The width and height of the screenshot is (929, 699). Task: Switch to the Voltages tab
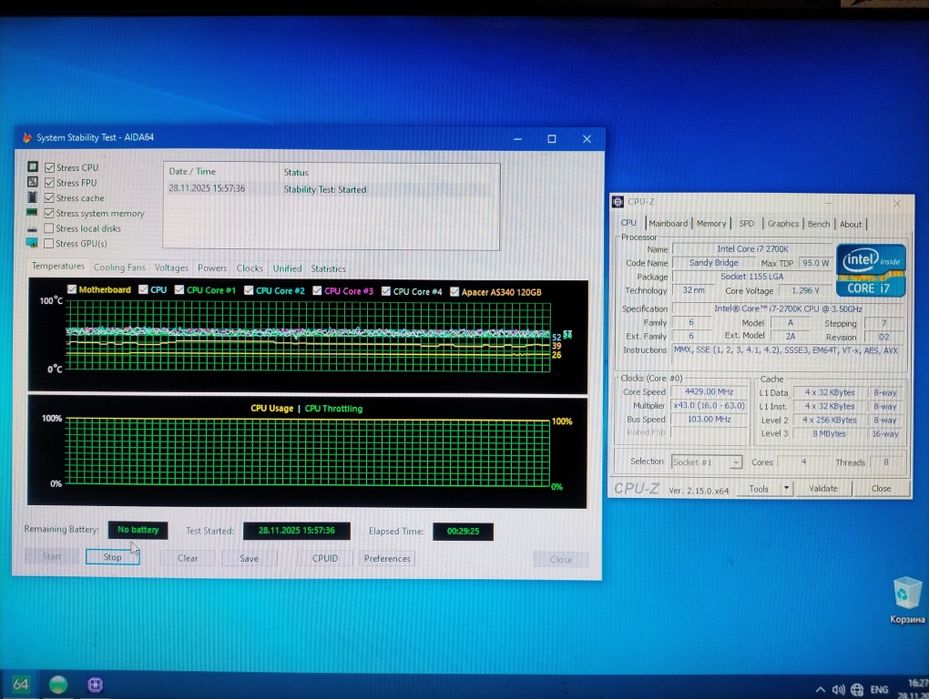[x=171, y=268]
